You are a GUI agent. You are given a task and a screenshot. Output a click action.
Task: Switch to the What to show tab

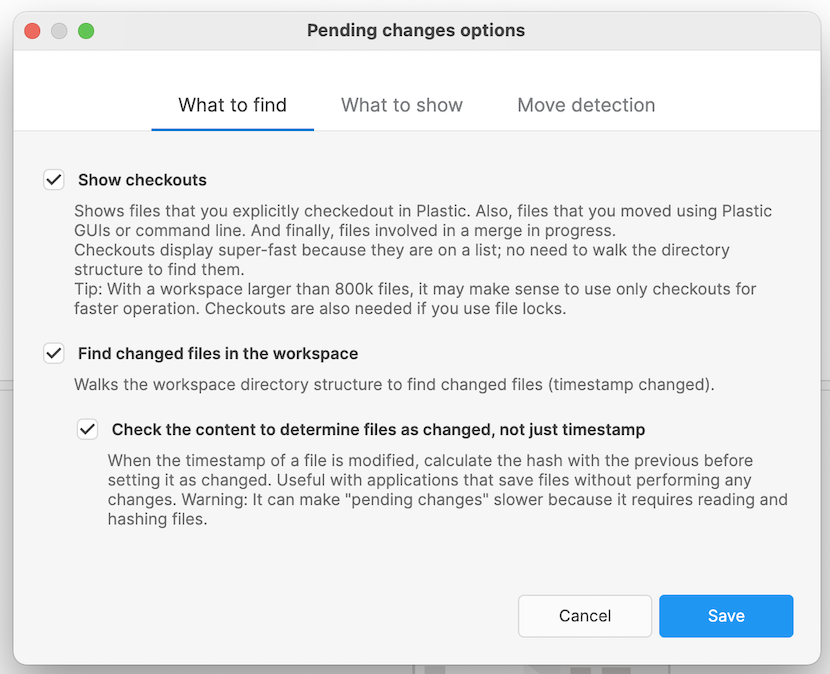coord(401,105)
